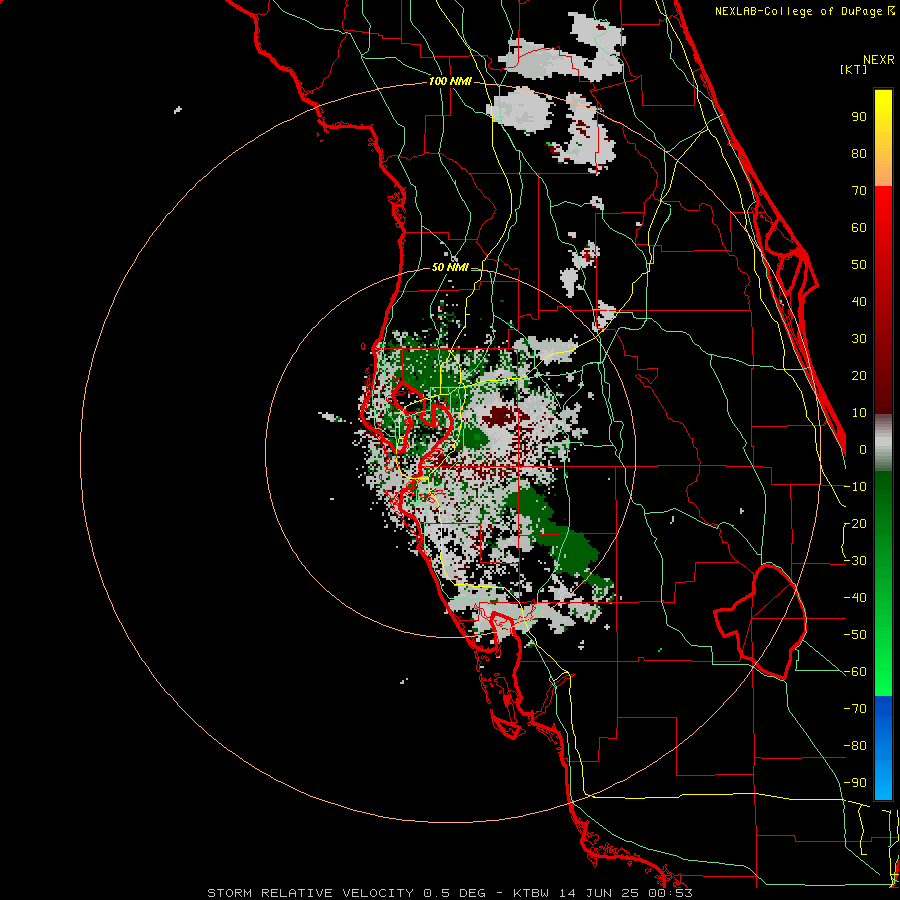This screenshot has width=900, height=900.
Task: Click the -70 value on the velocity scale
Action: [855, 709]
